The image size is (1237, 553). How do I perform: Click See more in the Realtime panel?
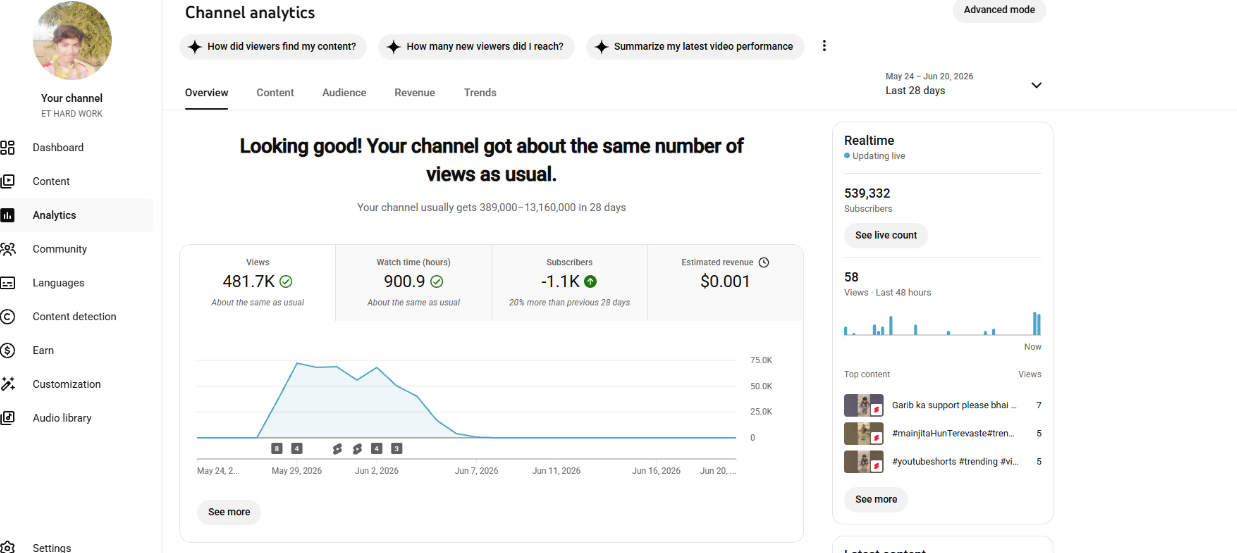point(876,499)
